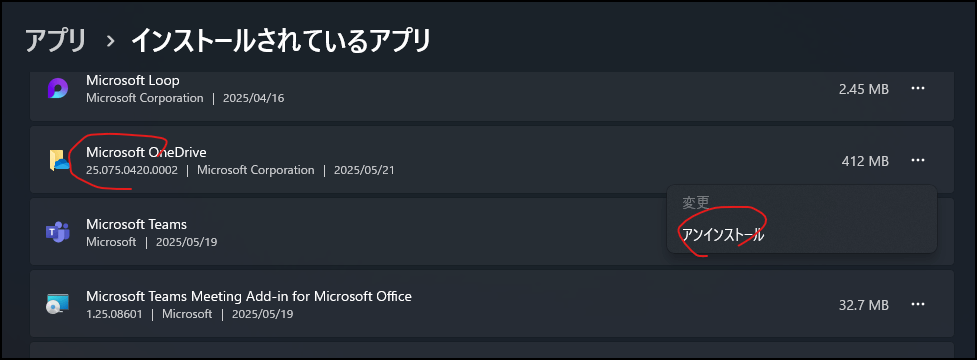This screenshot has width=977, height=360.
Task: Open the three-dot menu for Microsoft OneDrive
Action: click(917, 161)
